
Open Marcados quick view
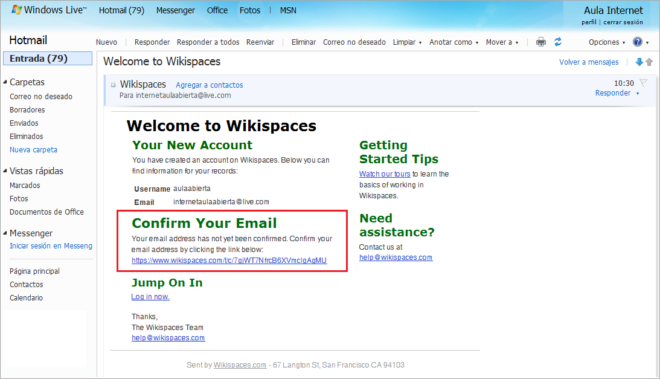(25, 185)
